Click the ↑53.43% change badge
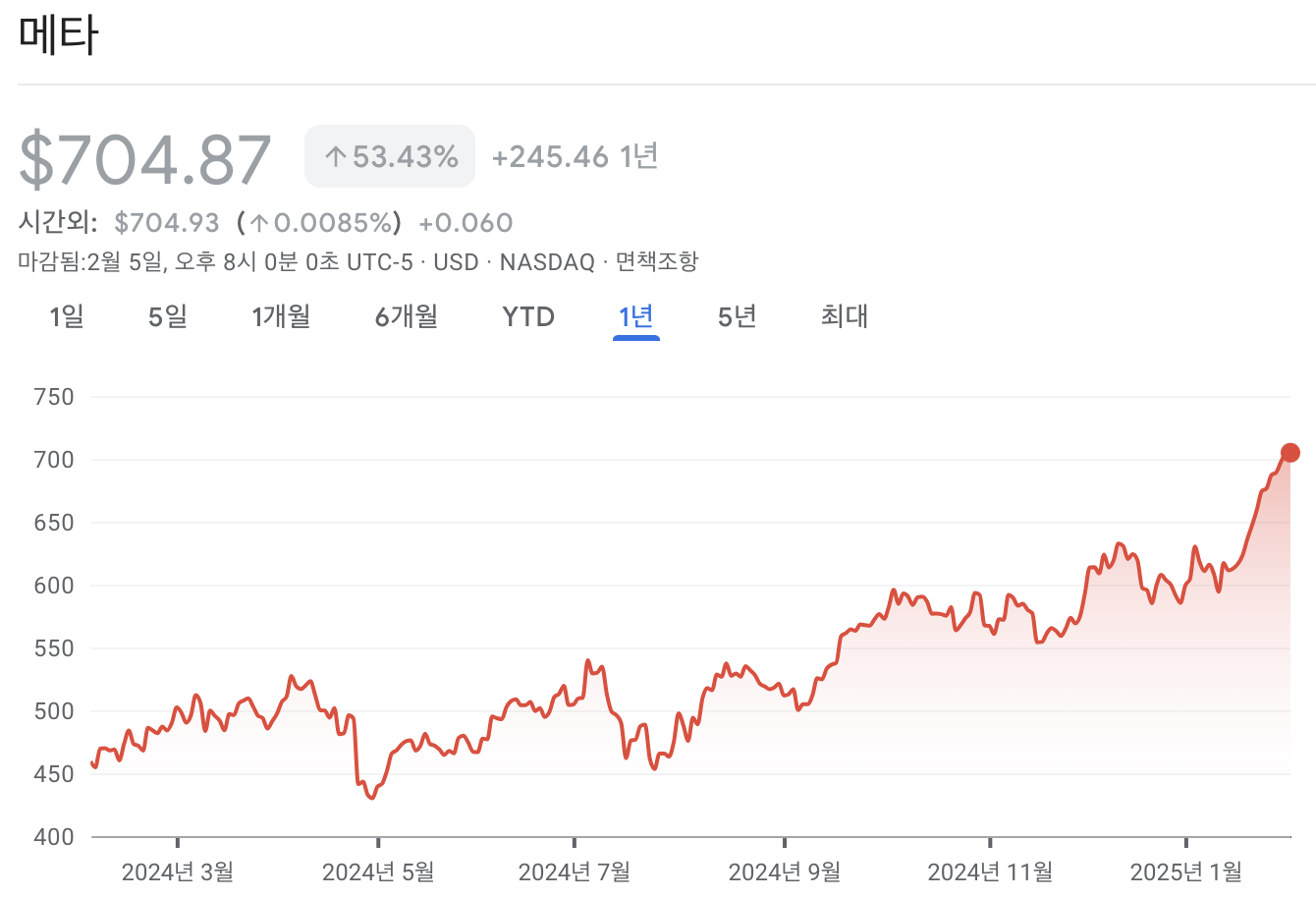This screenshot has width=1316, height=898. 389,155
